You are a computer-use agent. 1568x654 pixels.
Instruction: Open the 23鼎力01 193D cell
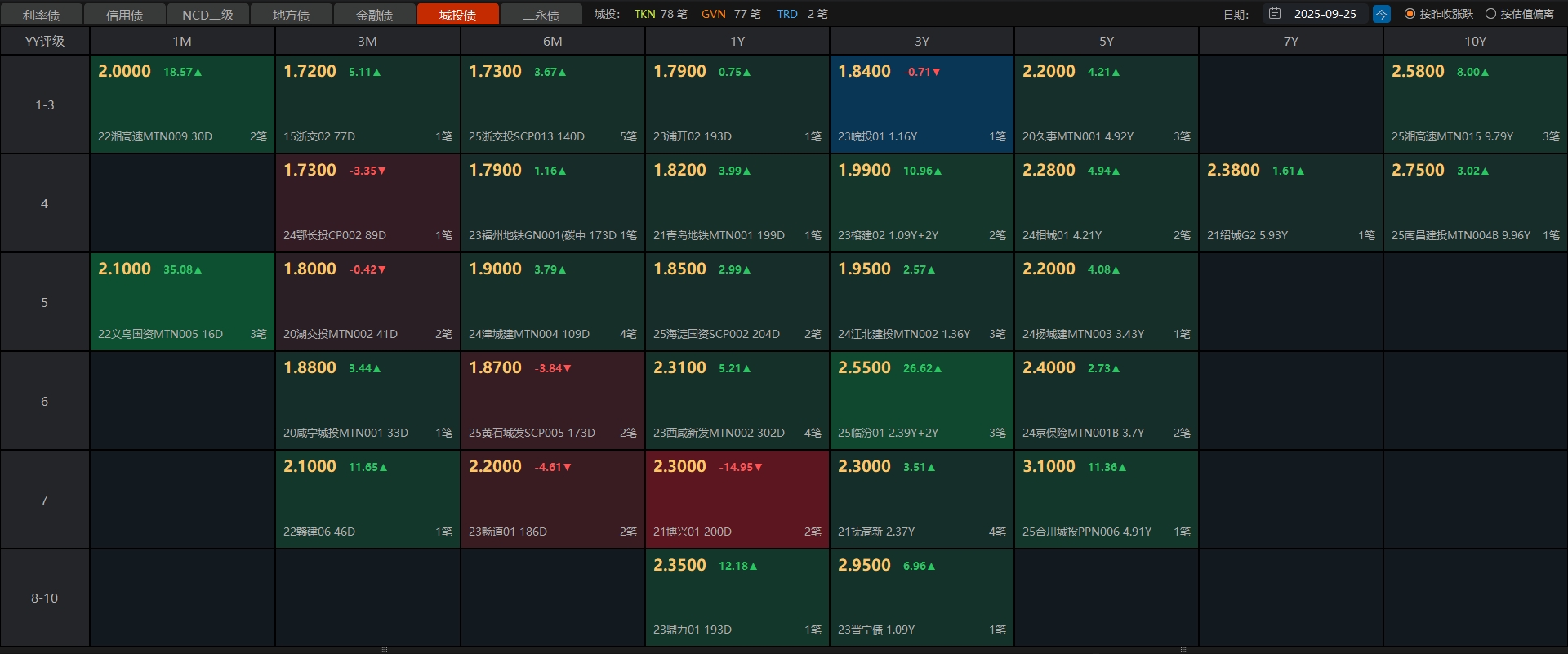point(737,598)
